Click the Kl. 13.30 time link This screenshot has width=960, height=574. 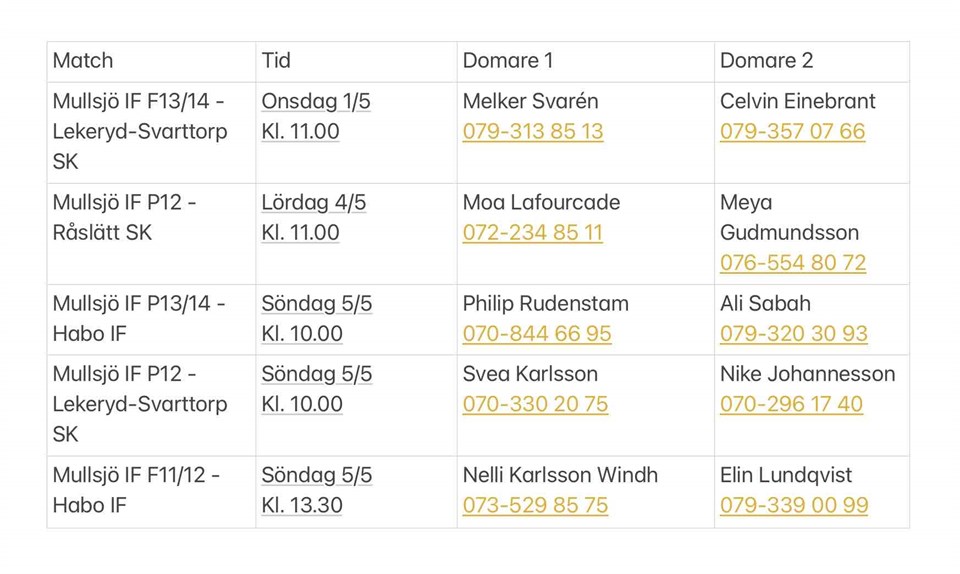pos(301,506)
